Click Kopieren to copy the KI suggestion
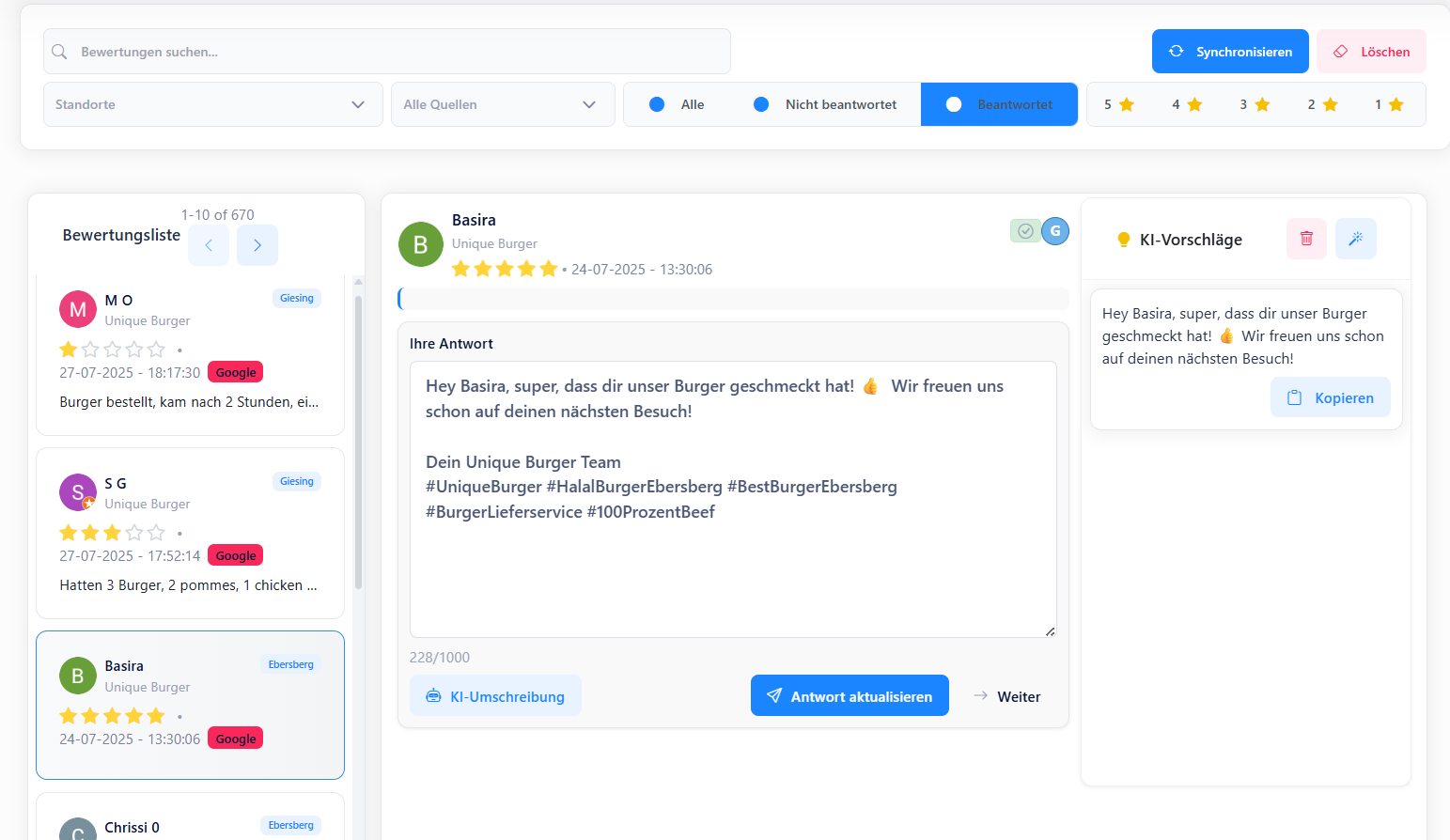Viewport: 1450px width, 840px height. (x=1330, y=397)
